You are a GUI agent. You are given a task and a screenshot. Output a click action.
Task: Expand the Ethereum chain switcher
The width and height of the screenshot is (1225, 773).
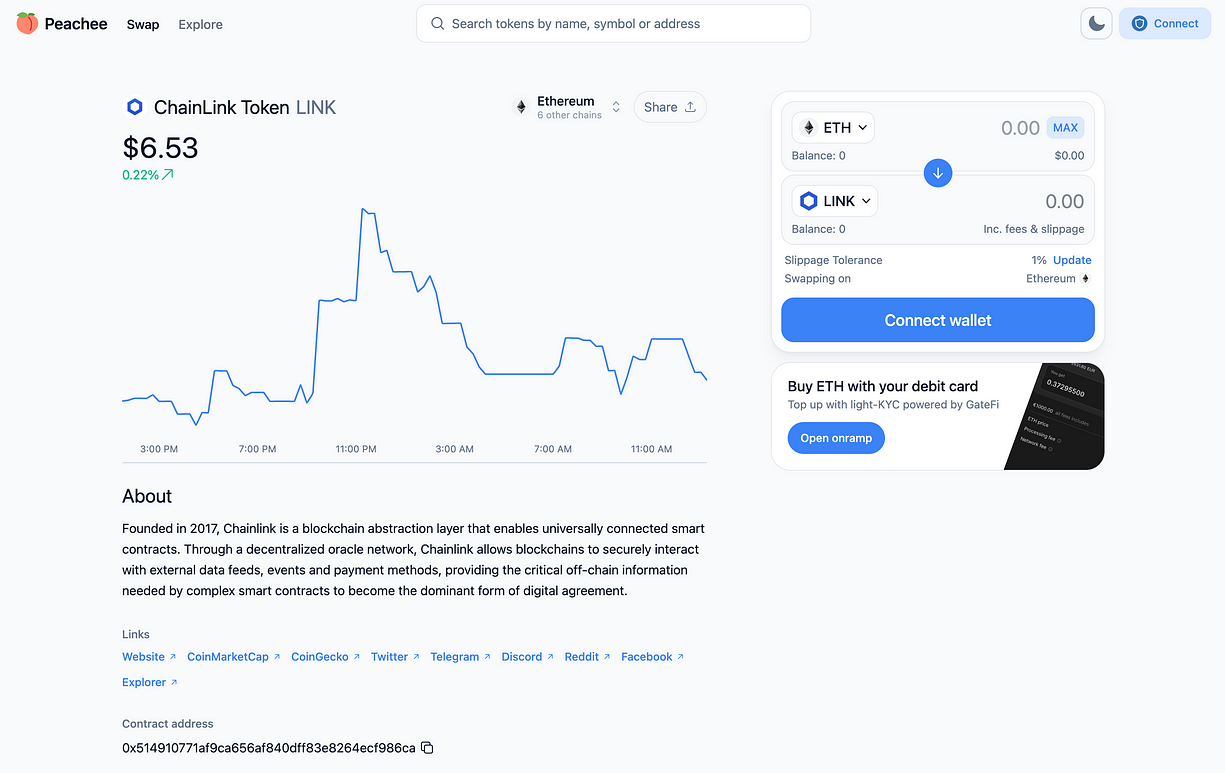point(615,106)
